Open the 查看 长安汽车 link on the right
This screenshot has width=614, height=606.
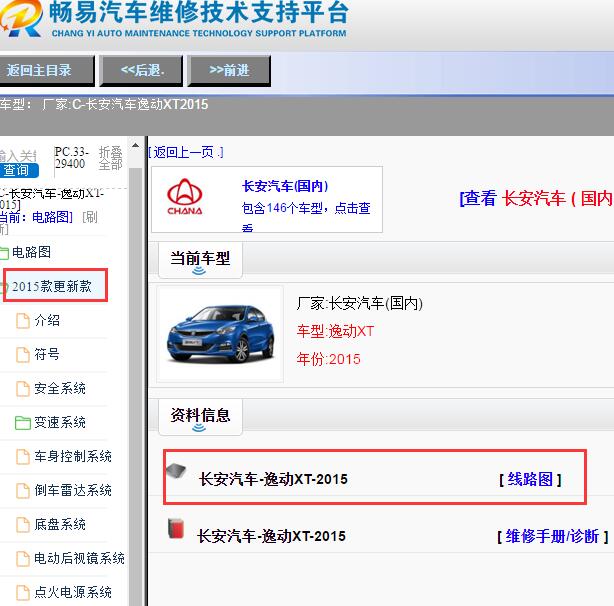click(x=536, y=198)
